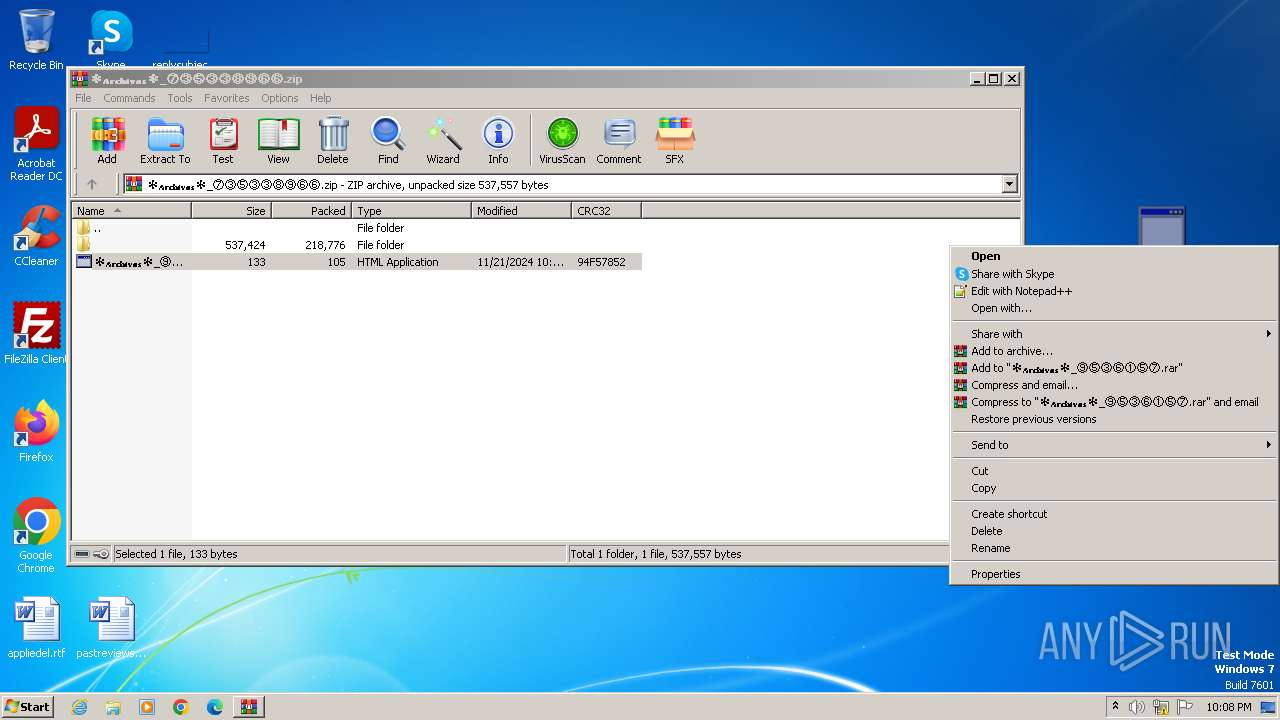Viewport: 1280px width, 720px height.
Task: Expand the Send to submenu
Action: tap(1114, 445)
